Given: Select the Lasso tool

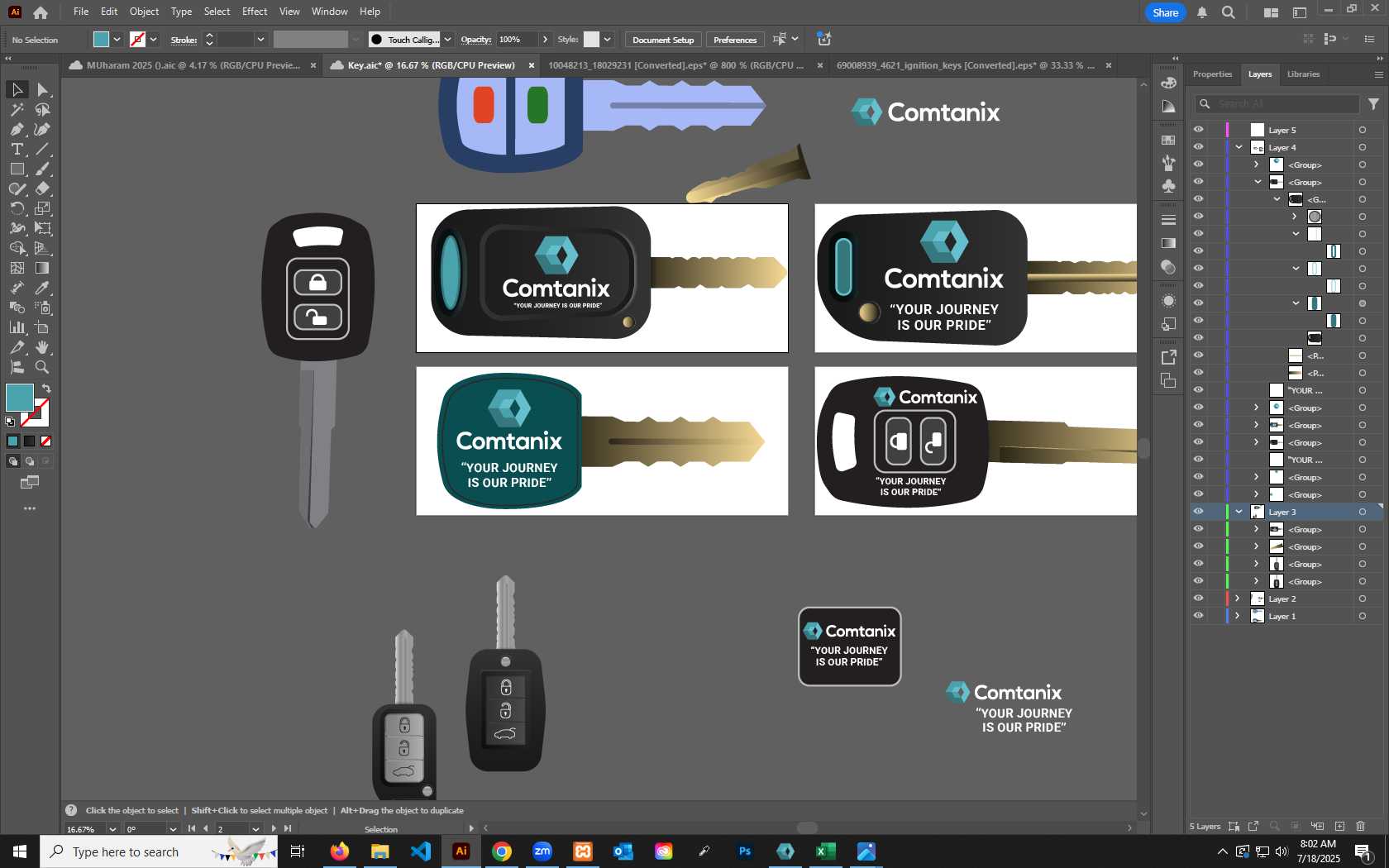Looking at the screenshot, I should pos(42,109).
